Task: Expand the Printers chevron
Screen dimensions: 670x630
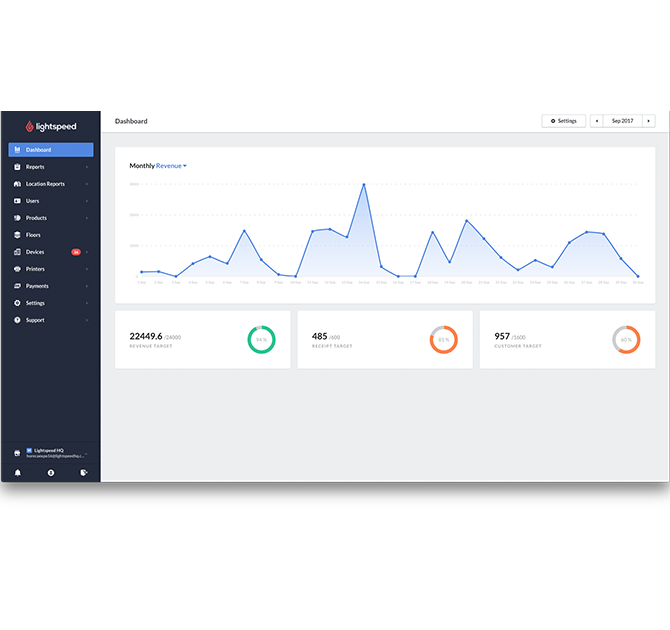Action: (87, 269)
